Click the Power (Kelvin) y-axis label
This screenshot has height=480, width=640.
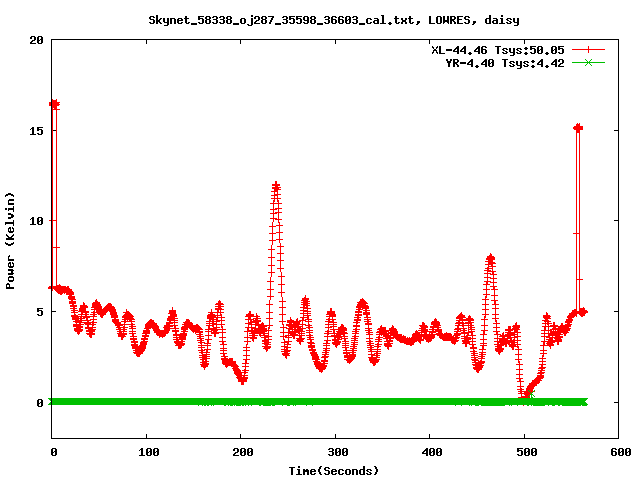click(x=10, y=241)
